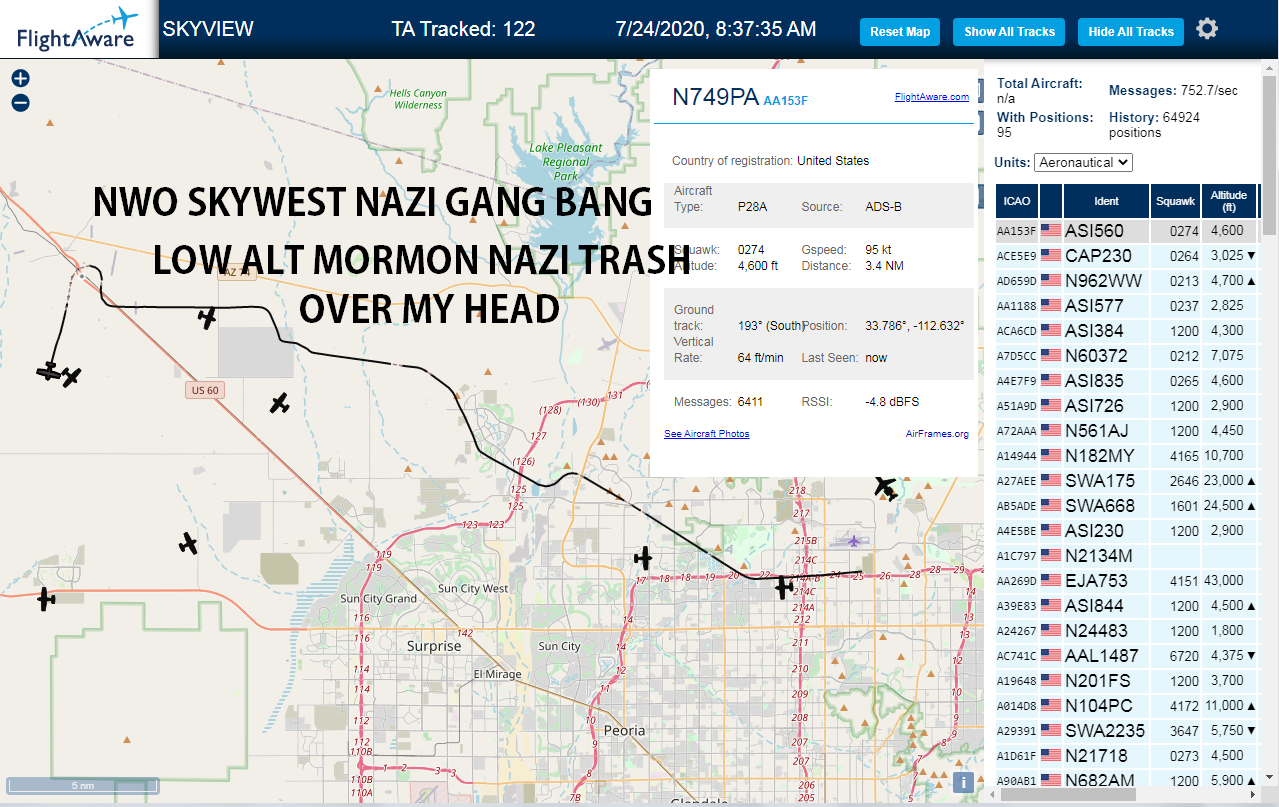
Task: Sort the table by ICAO column
Action: click(1017, 201)
